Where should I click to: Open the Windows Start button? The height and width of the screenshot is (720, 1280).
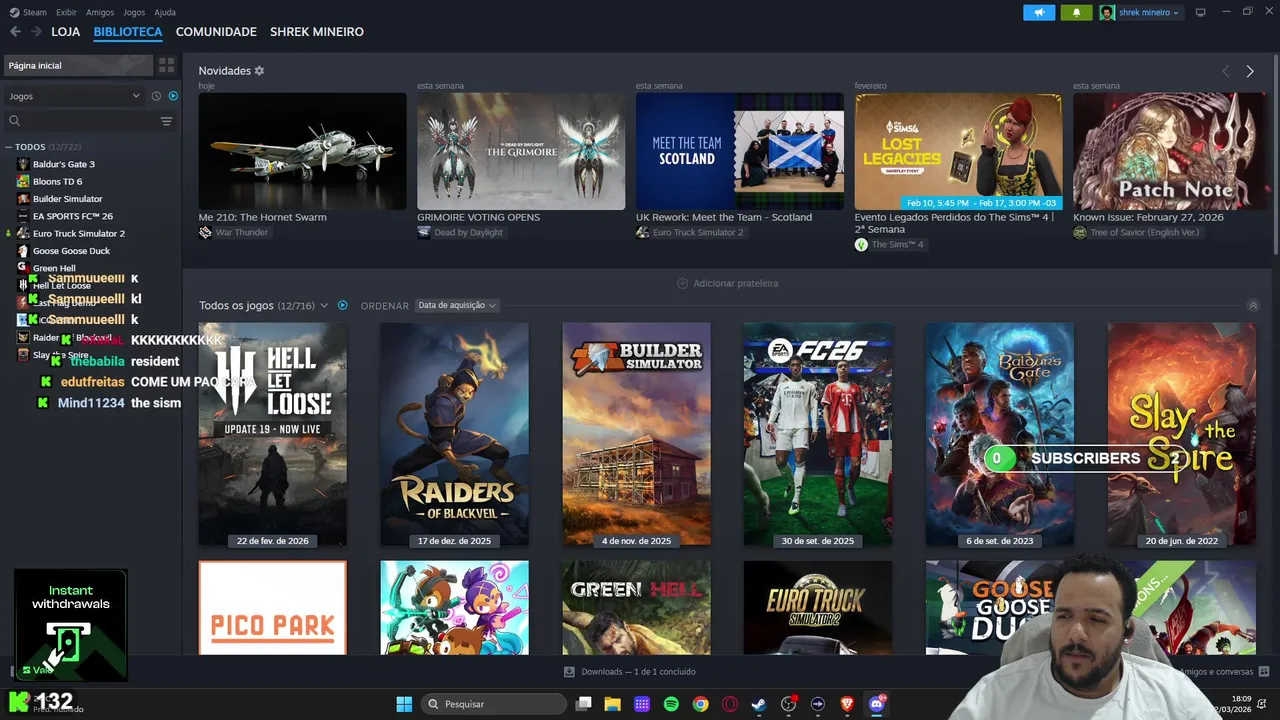click(x=404, y=704)
